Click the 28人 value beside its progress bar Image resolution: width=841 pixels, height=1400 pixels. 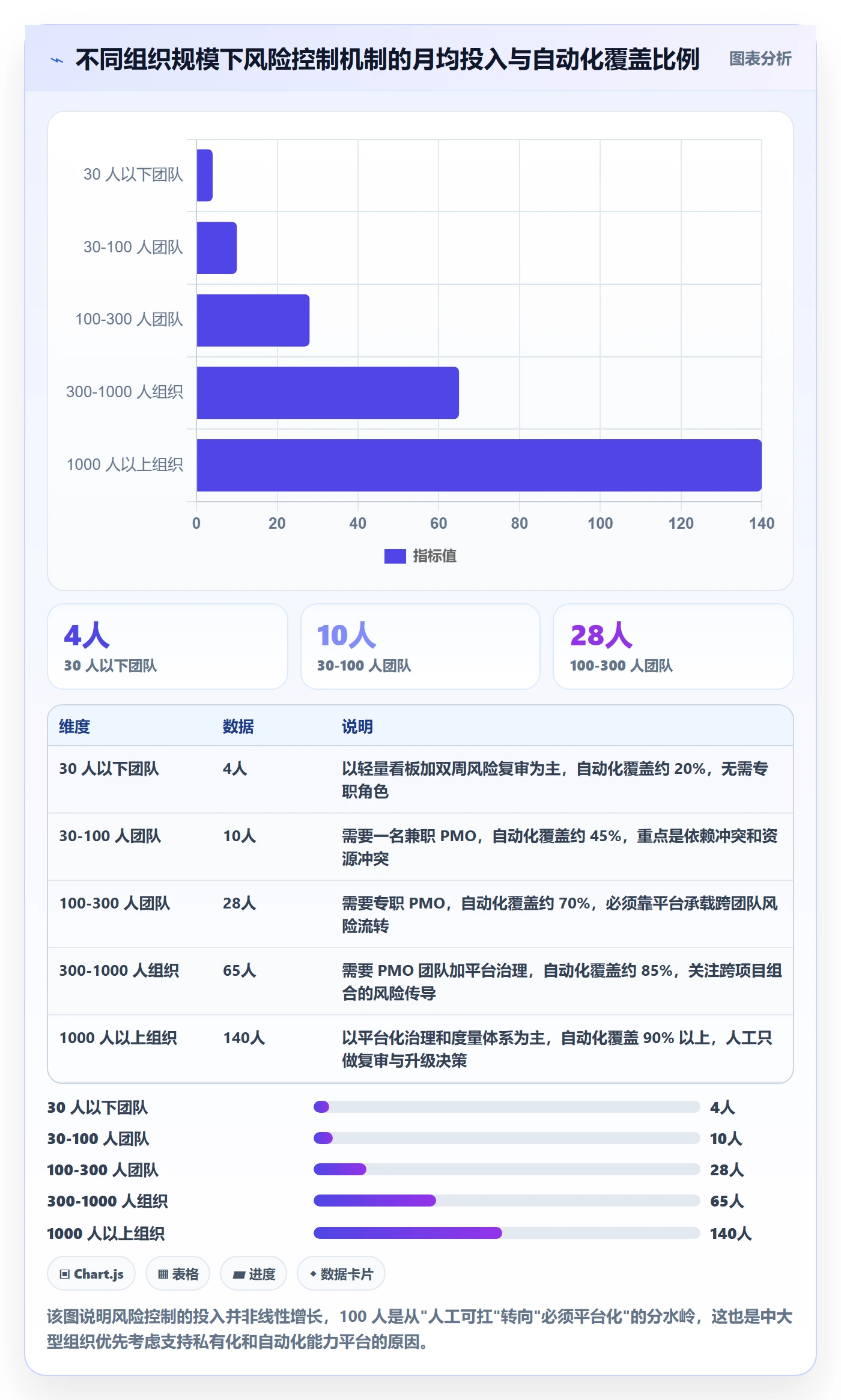point(727,1170)
